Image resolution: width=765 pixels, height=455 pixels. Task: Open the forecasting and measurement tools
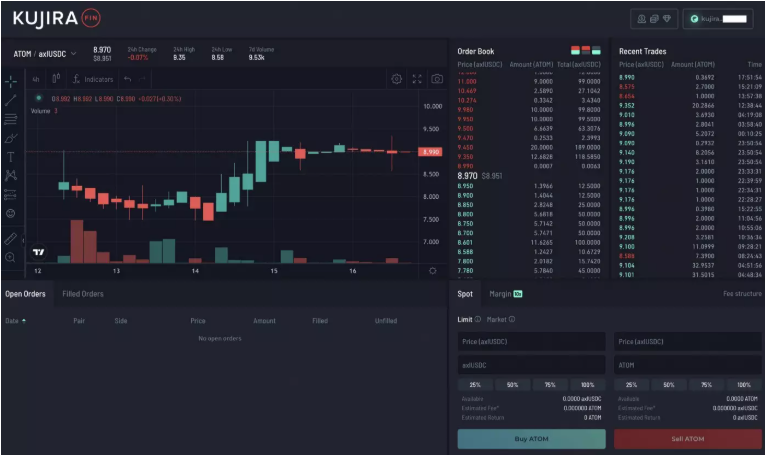(x=11, y=195)
